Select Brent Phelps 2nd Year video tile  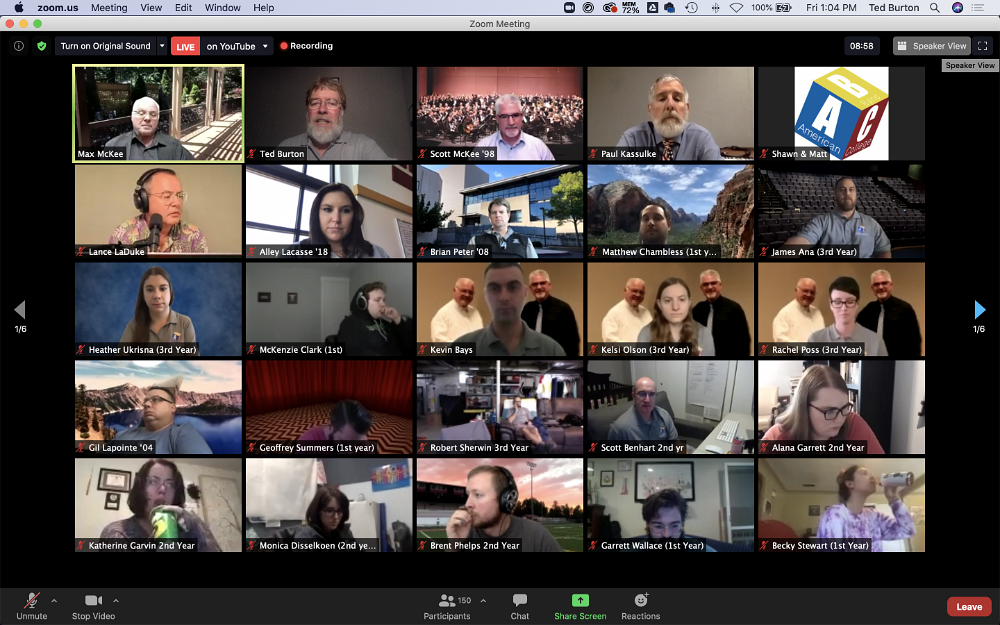[500, 505]
